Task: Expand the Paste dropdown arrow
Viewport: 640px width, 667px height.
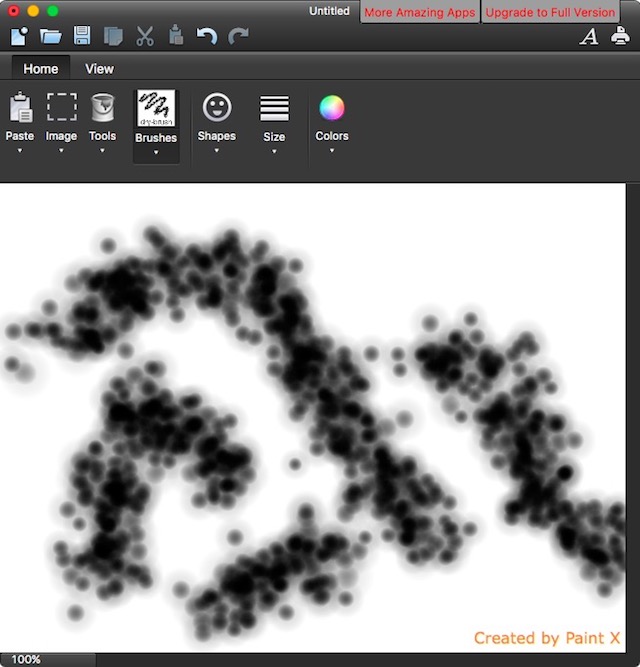Action: [20, 151]
